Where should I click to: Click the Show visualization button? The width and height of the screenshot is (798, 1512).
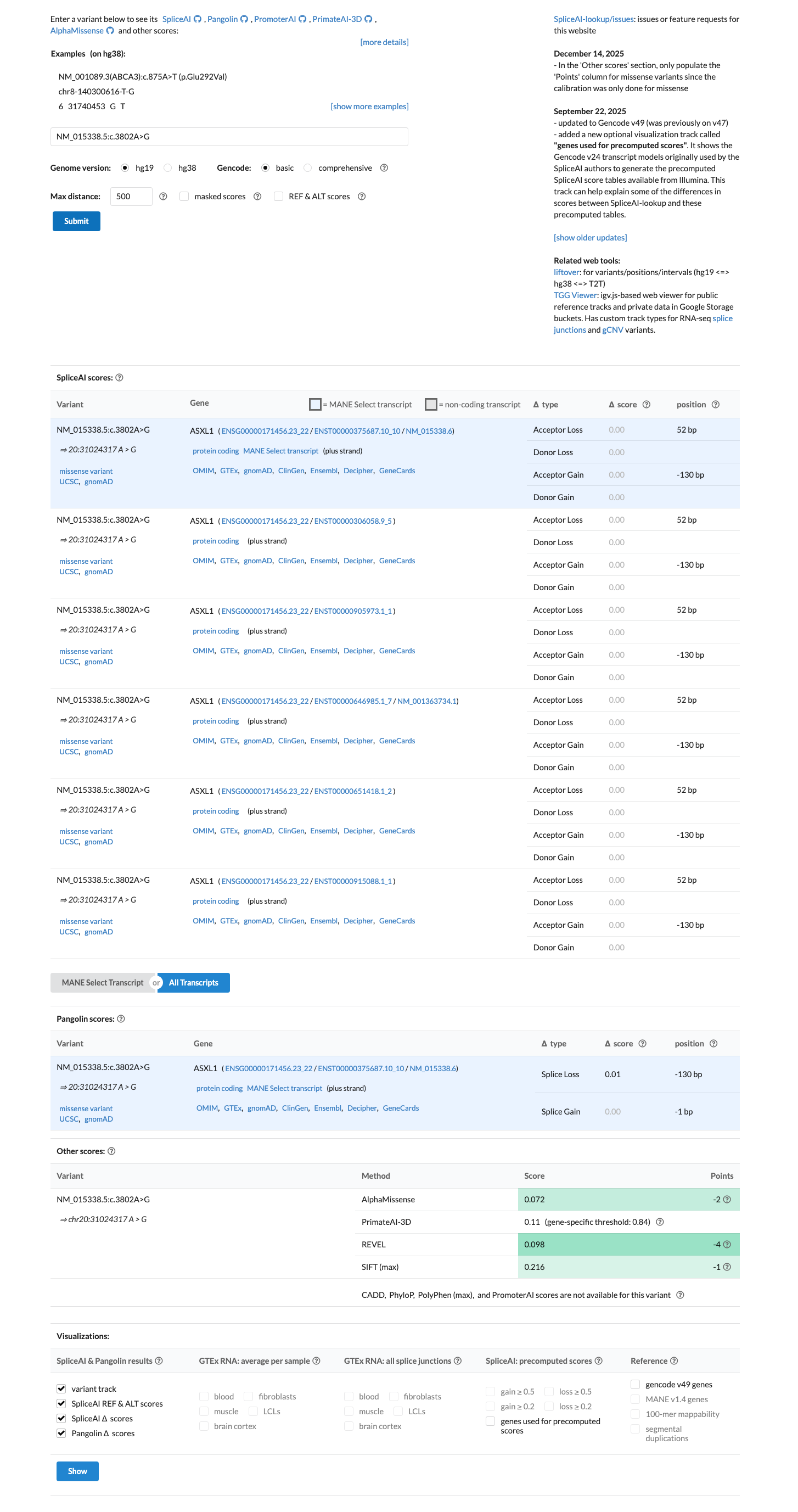point(77,1471)
